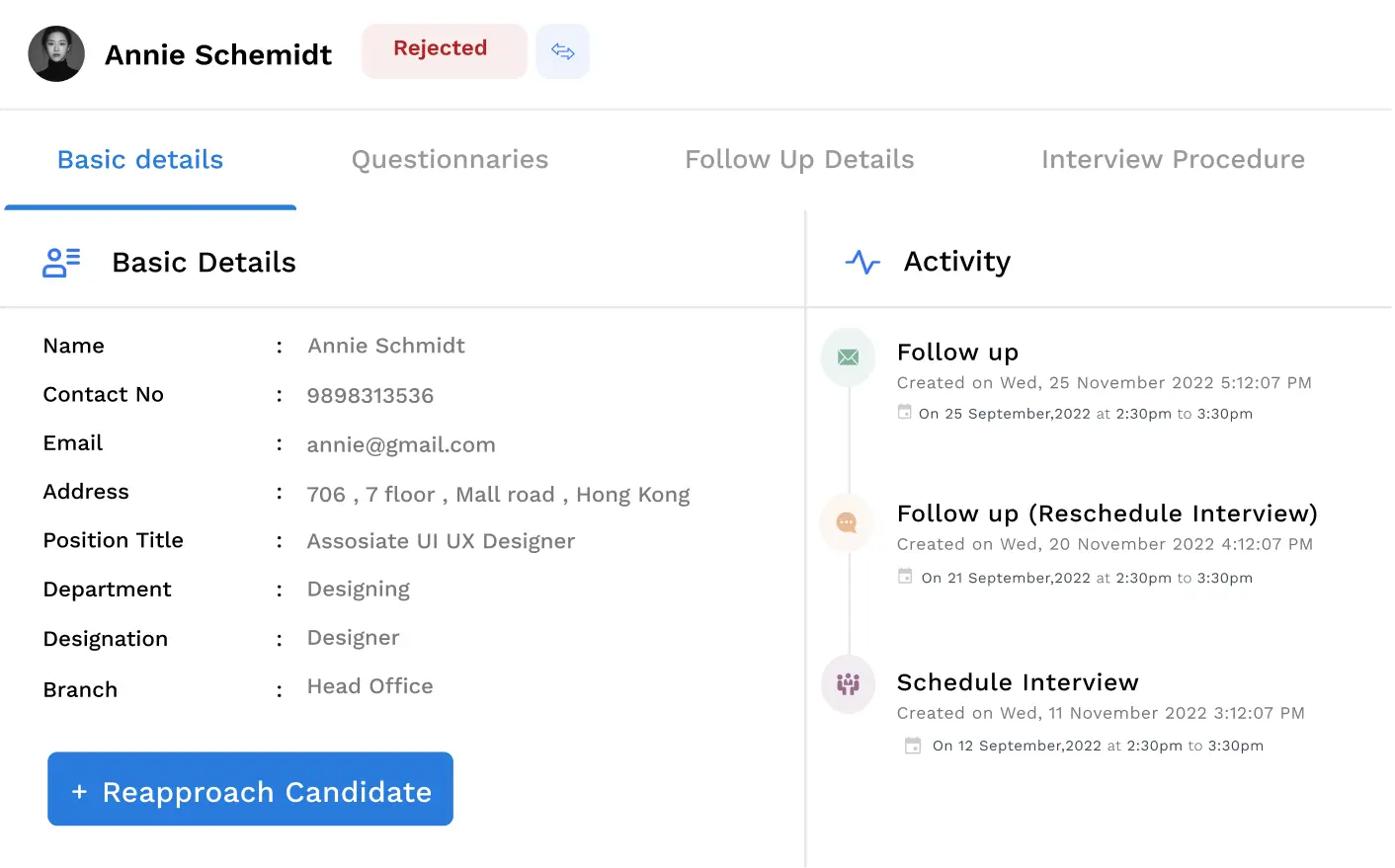Click calendar icon beside 25 September date
Image resolution: width=1395 pixels, height=868 pixels.
click(x=904, y=413)
